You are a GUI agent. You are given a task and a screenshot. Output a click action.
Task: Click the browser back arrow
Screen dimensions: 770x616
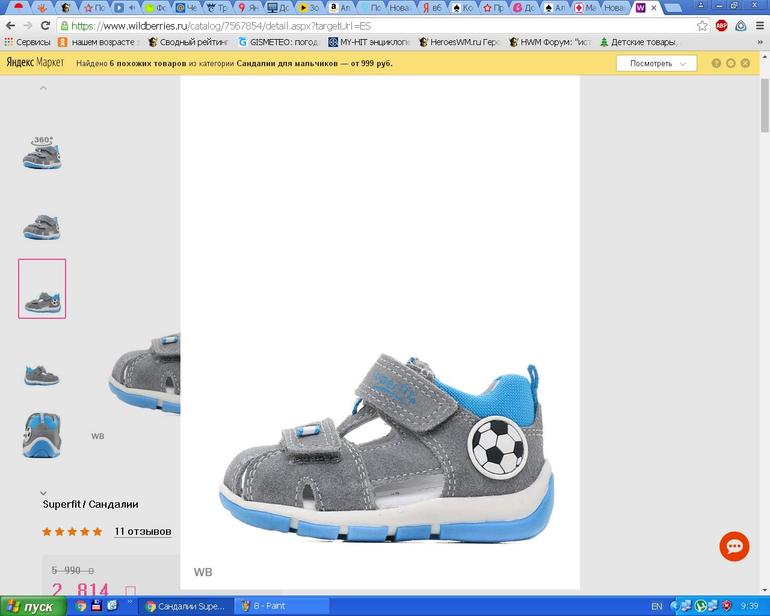[x=10, y=26]
